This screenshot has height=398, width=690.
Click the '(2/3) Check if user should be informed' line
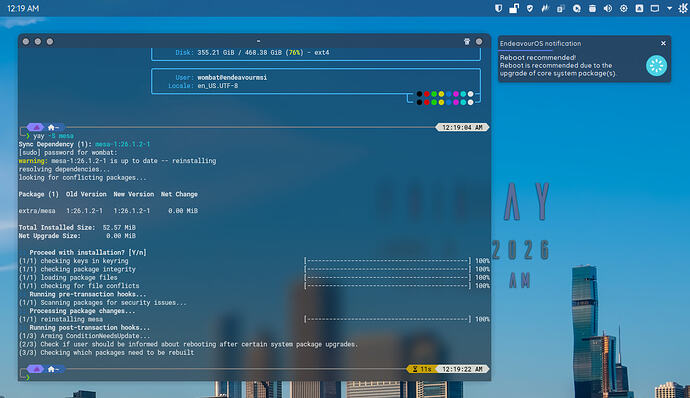pos(188,344)
